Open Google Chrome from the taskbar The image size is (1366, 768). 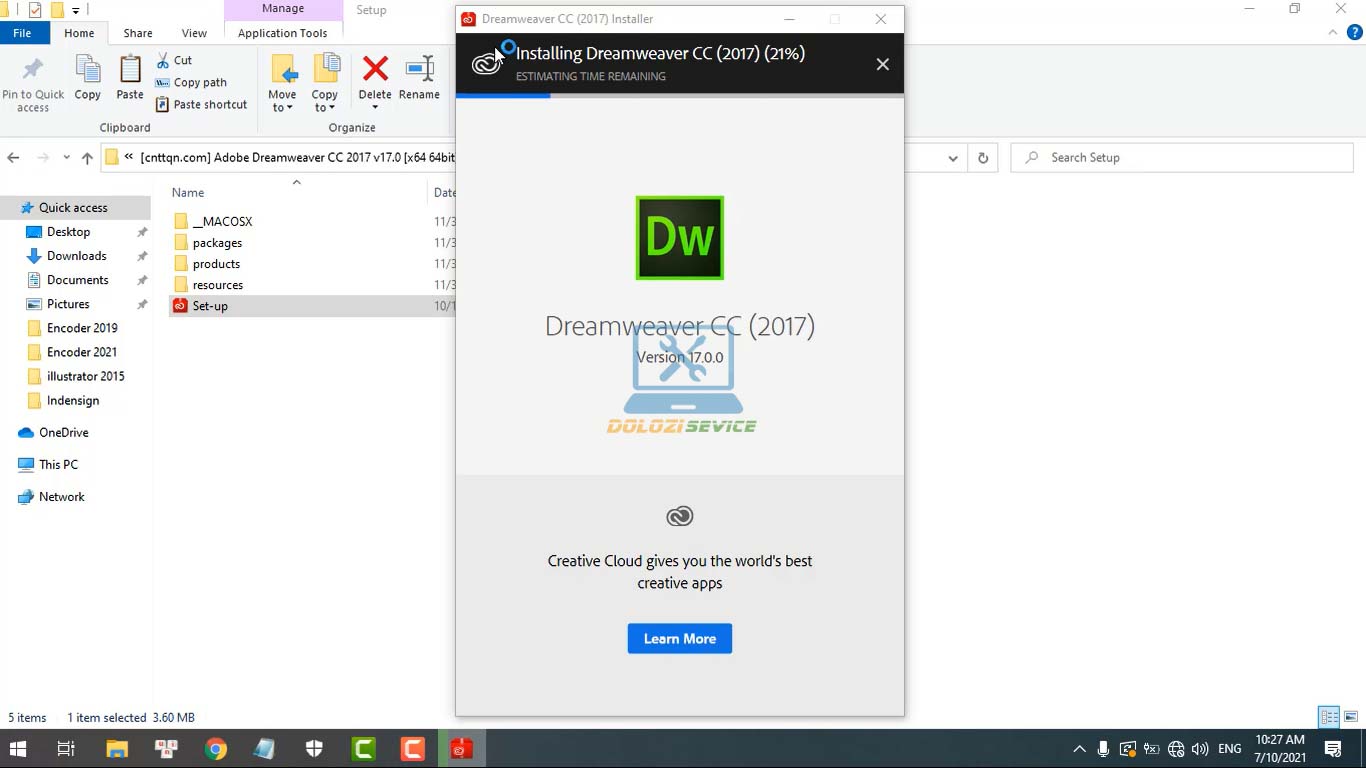tap(215, 747)
